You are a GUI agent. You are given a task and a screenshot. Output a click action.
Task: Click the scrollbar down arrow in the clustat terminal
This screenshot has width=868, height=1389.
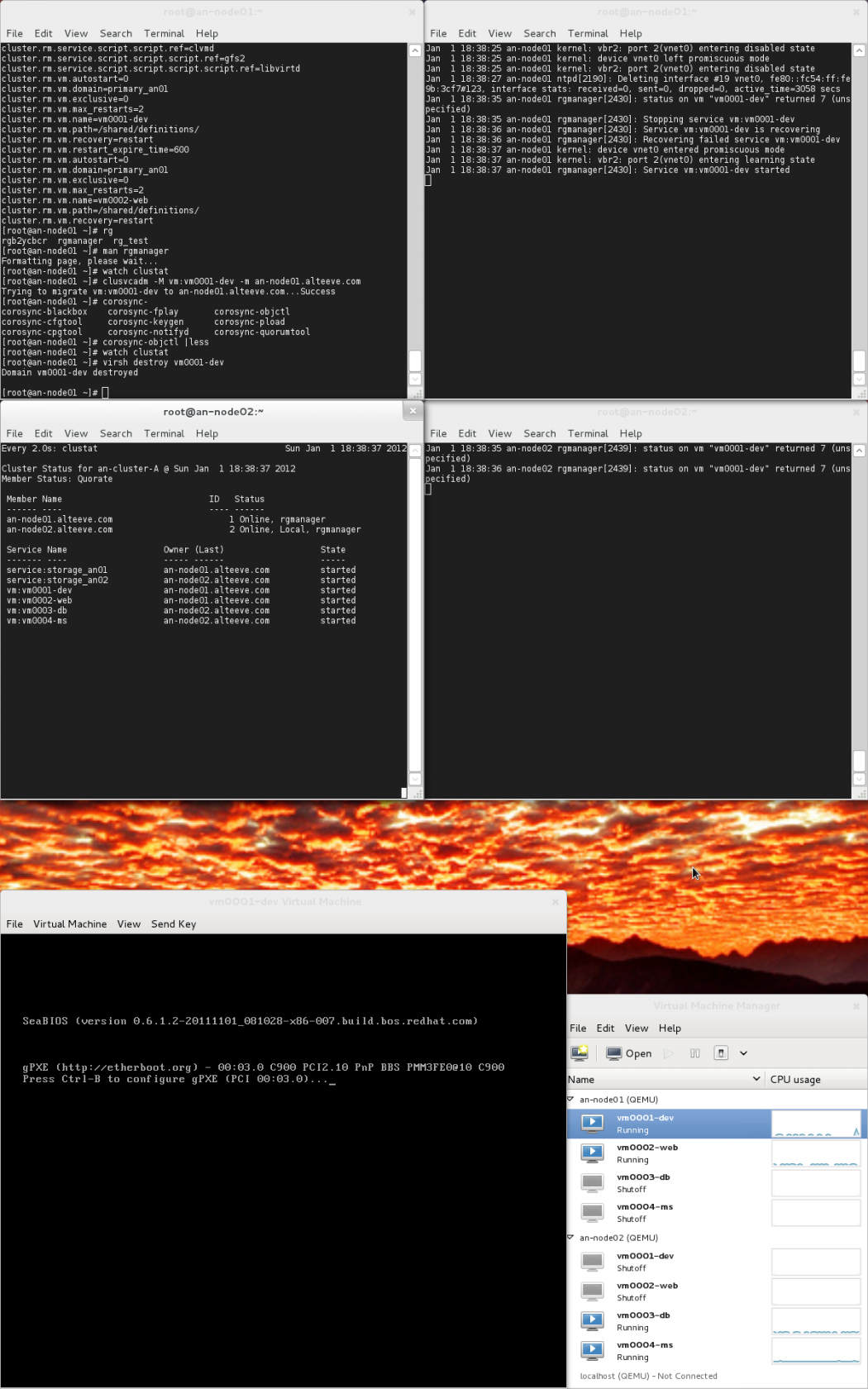coord(415,779)
